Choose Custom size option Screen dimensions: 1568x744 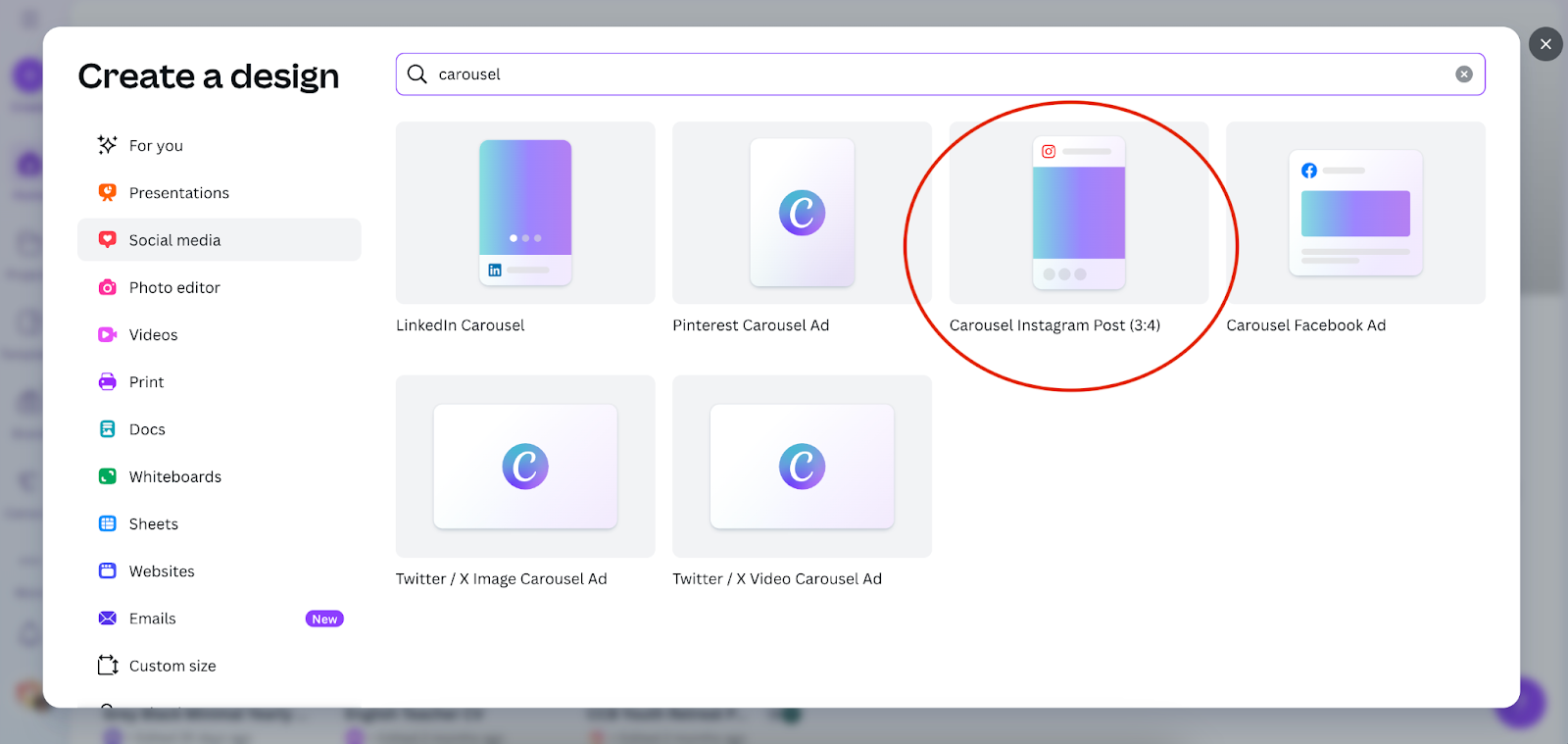point(172,666)
